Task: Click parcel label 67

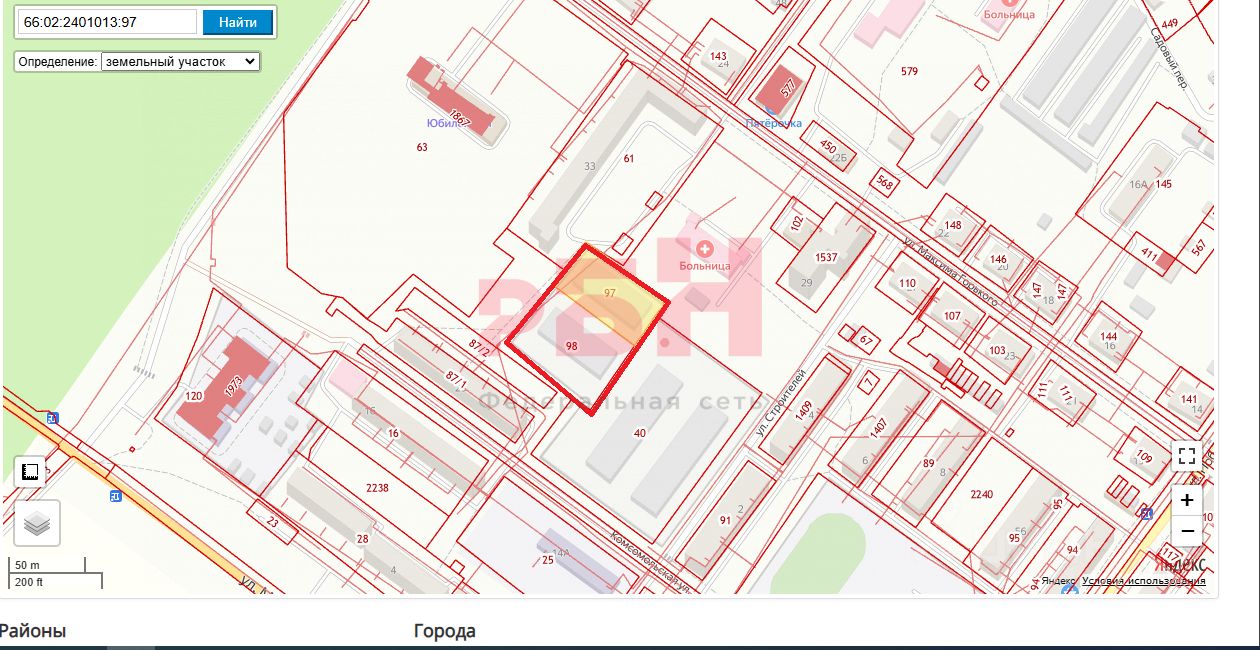Action: coord(866,341)
